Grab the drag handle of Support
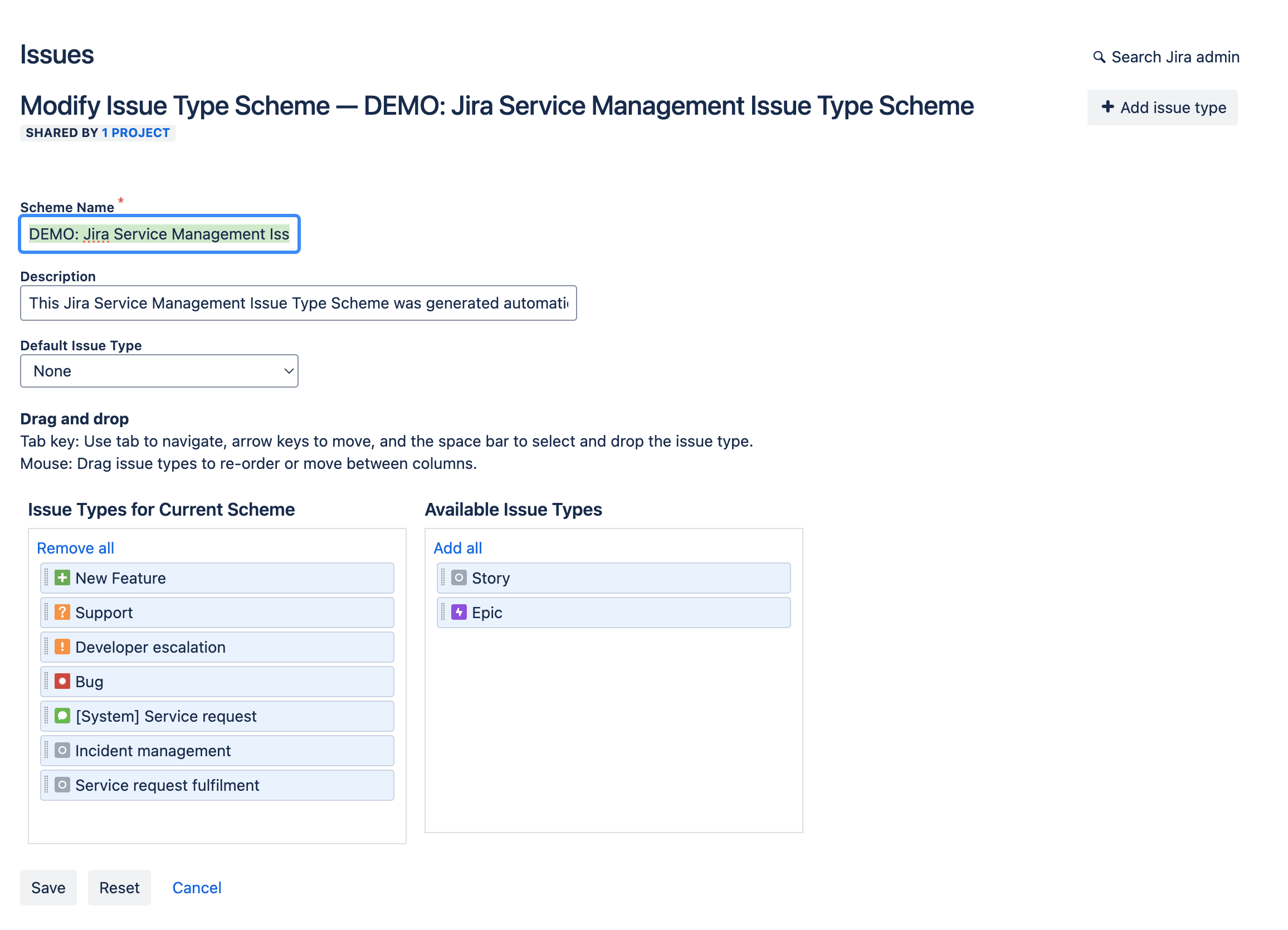 47,613
